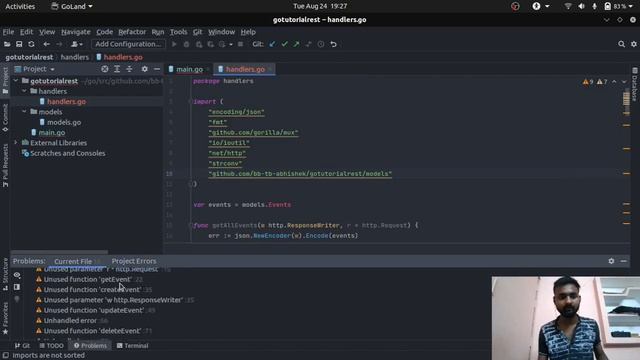Viewport: 640px width, 360px height.
Task: Switch to the Project Errors tab
Action: click(x=134, y=261)
